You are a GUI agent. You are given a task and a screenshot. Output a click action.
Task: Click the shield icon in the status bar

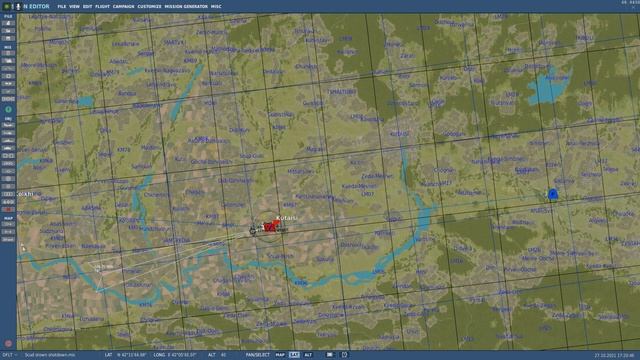pos(344,355)
